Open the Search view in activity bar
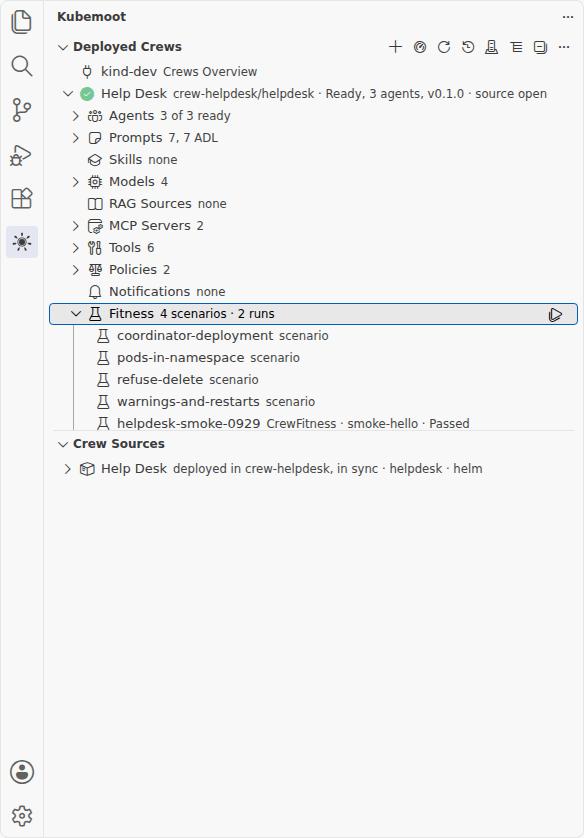The height and width of the screenshot is (838, 584). click(21, 66)
